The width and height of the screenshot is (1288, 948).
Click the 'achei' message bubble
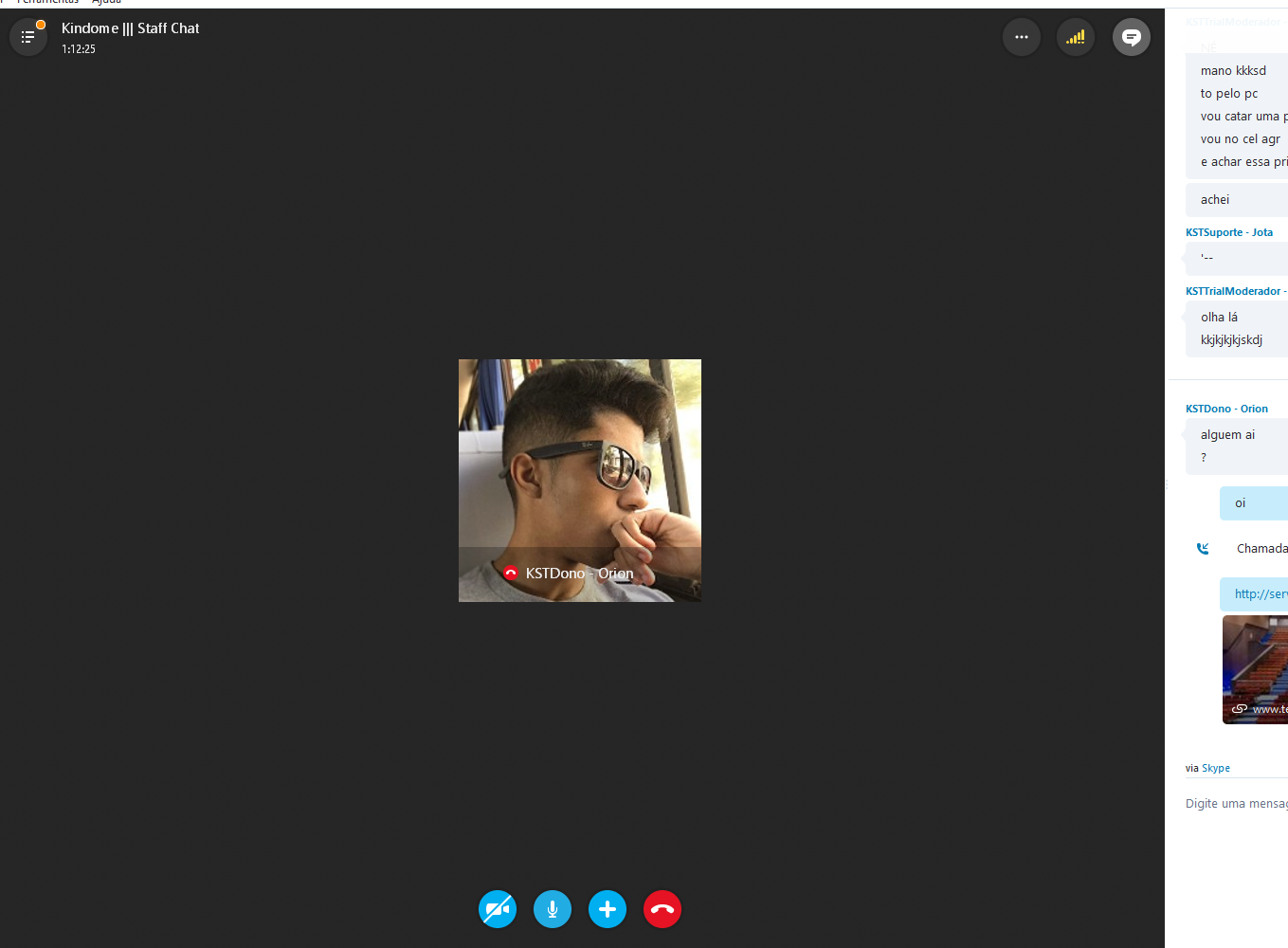pos(1237,200)
